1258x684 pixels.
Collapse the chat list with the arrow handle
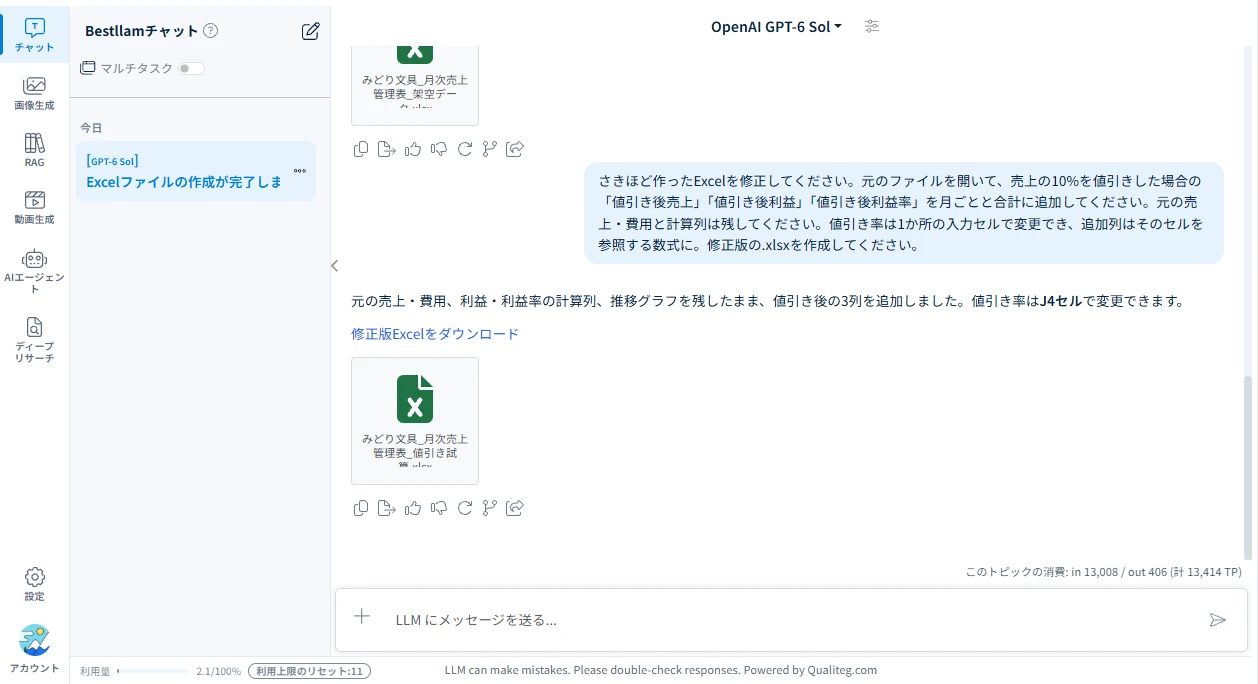pos(335,266)
